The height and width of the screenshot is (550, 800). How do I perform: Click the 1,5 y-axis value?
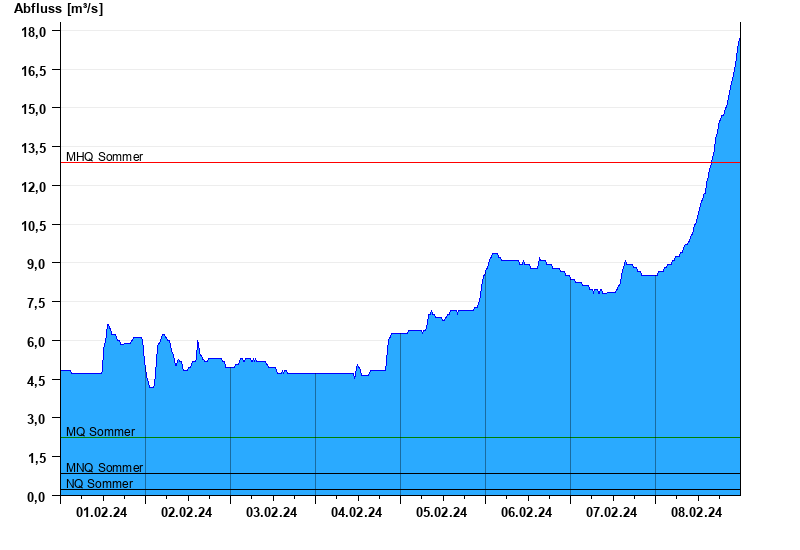click(36, 458)
